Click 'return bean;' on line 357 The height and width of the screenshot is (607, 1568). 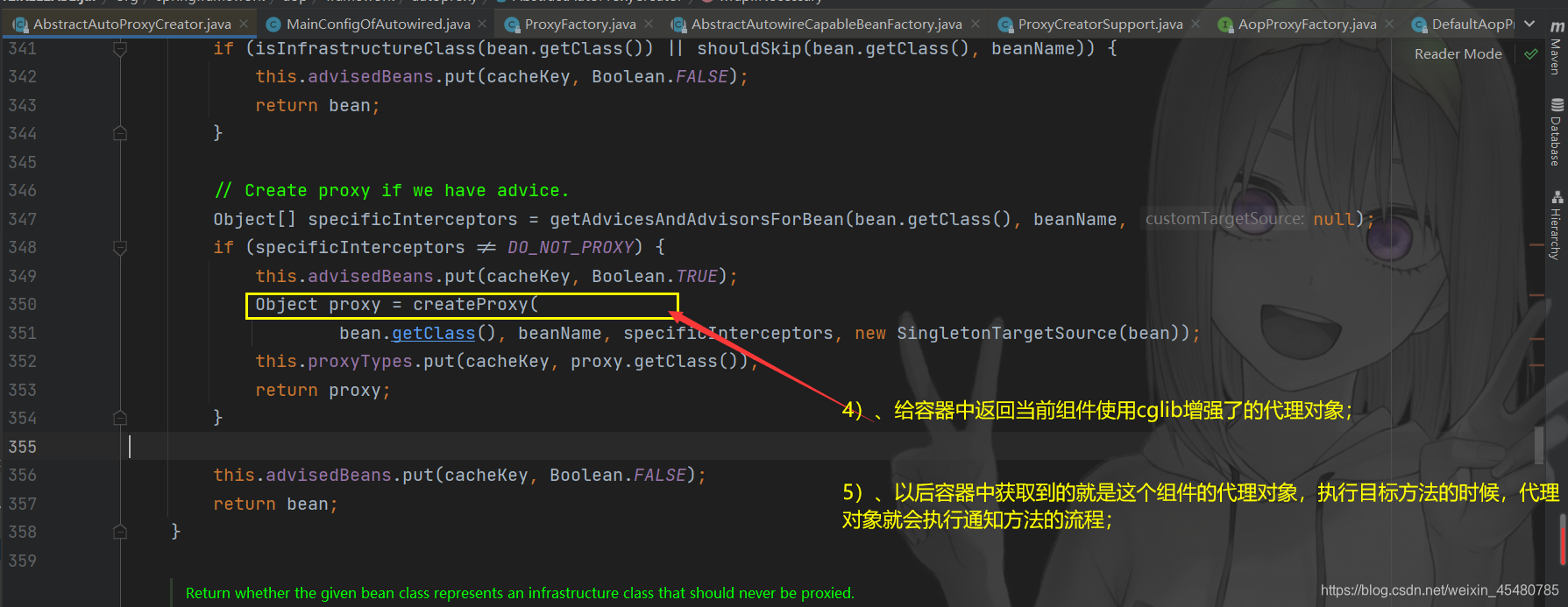[275, 504]
